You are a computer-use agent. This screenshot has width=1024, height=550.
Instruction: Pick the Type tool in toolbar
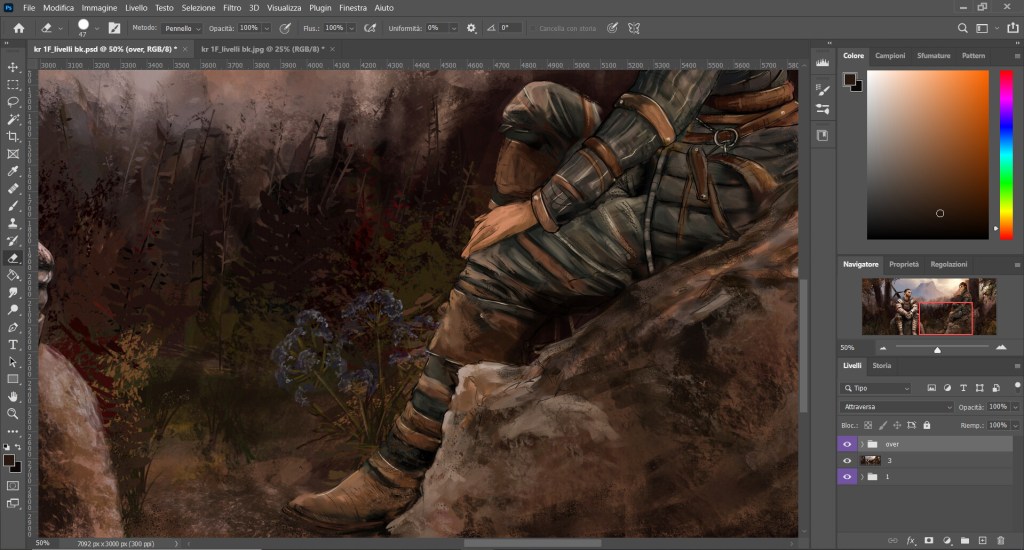[13, 344]
